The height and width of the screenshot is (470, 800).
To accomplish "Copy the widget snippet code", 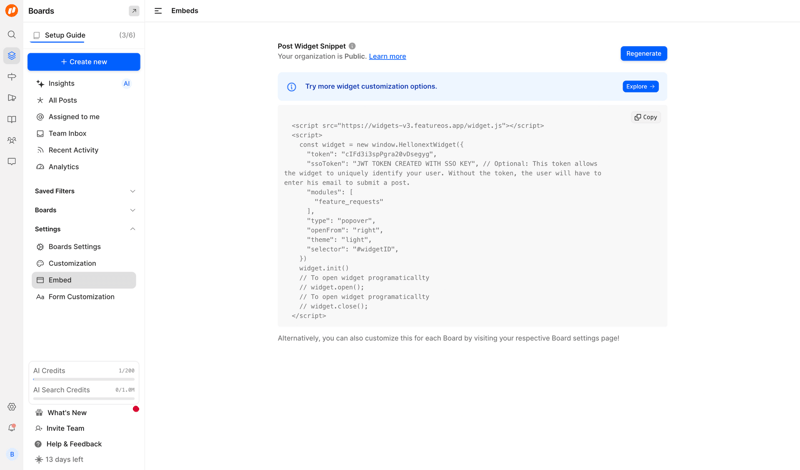I will [x=645, y=117].
